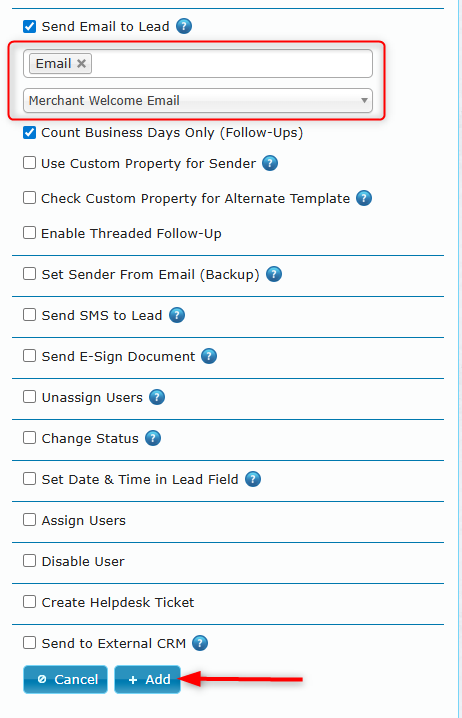The image size is (462, 718).
Task: Open help icon for Send Email to Lead
Action: 184,26
